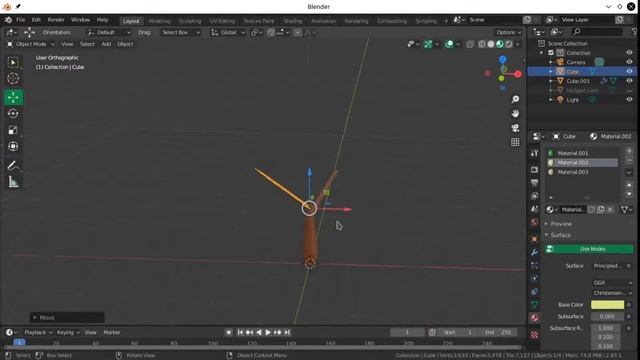
Task: Open the Playback menu in timeline
Action: (38, 332)
